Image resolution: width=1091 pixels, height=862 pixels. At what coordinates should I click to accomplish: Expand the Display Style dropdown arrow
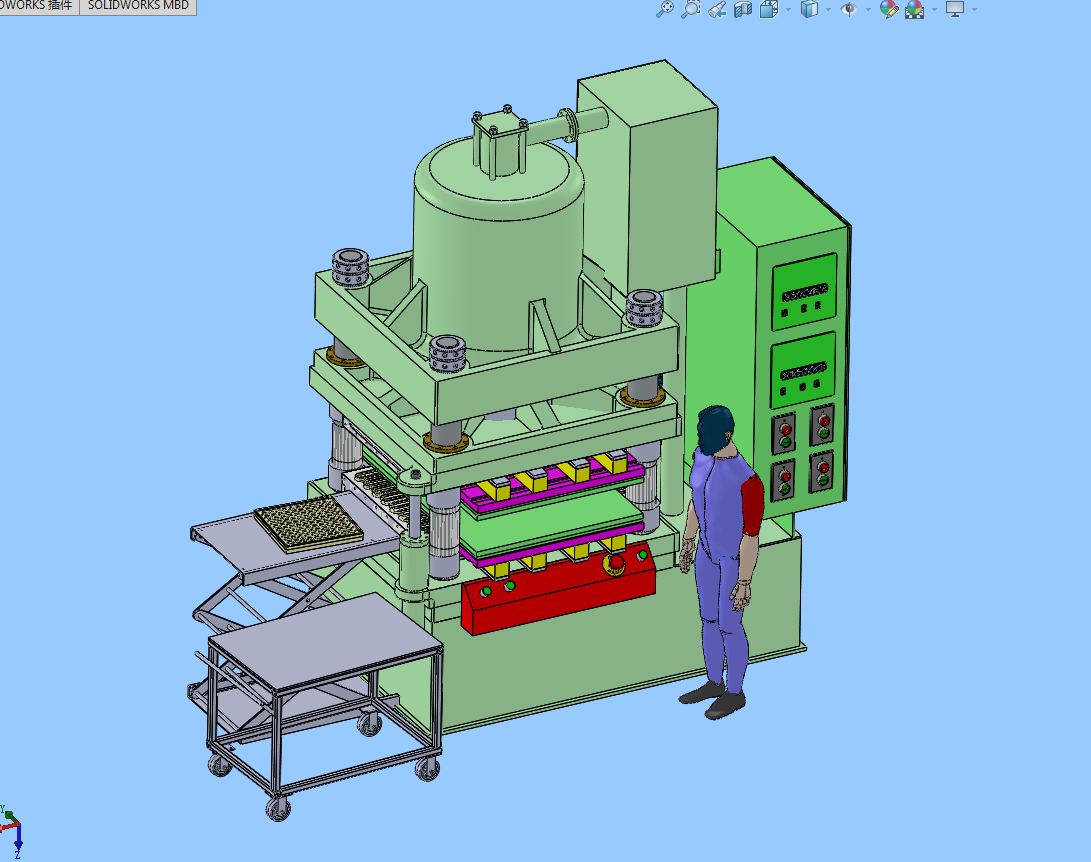click(829, 10)
